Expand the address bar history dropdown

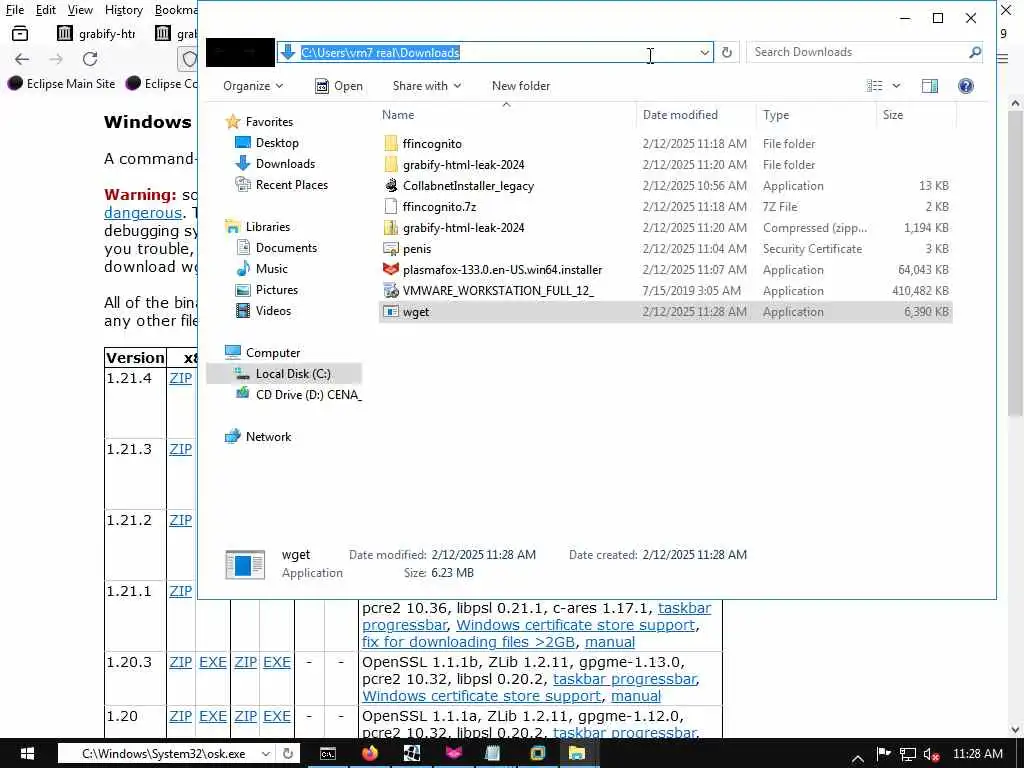705,52
